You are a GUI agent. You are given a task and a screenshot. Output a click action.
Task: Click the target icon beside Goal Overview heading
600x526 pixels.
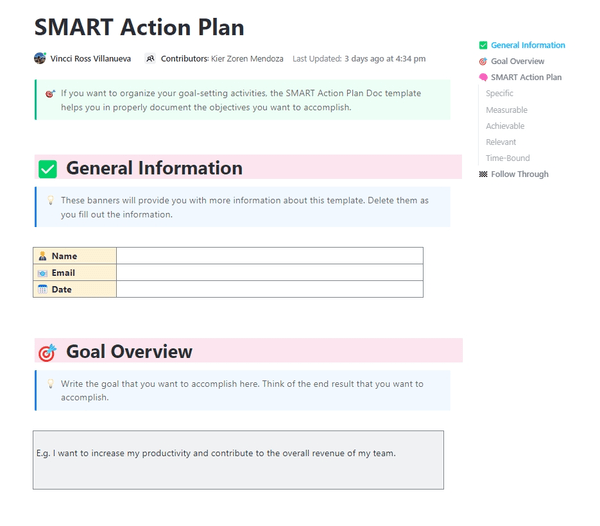(x=47, y=352)
